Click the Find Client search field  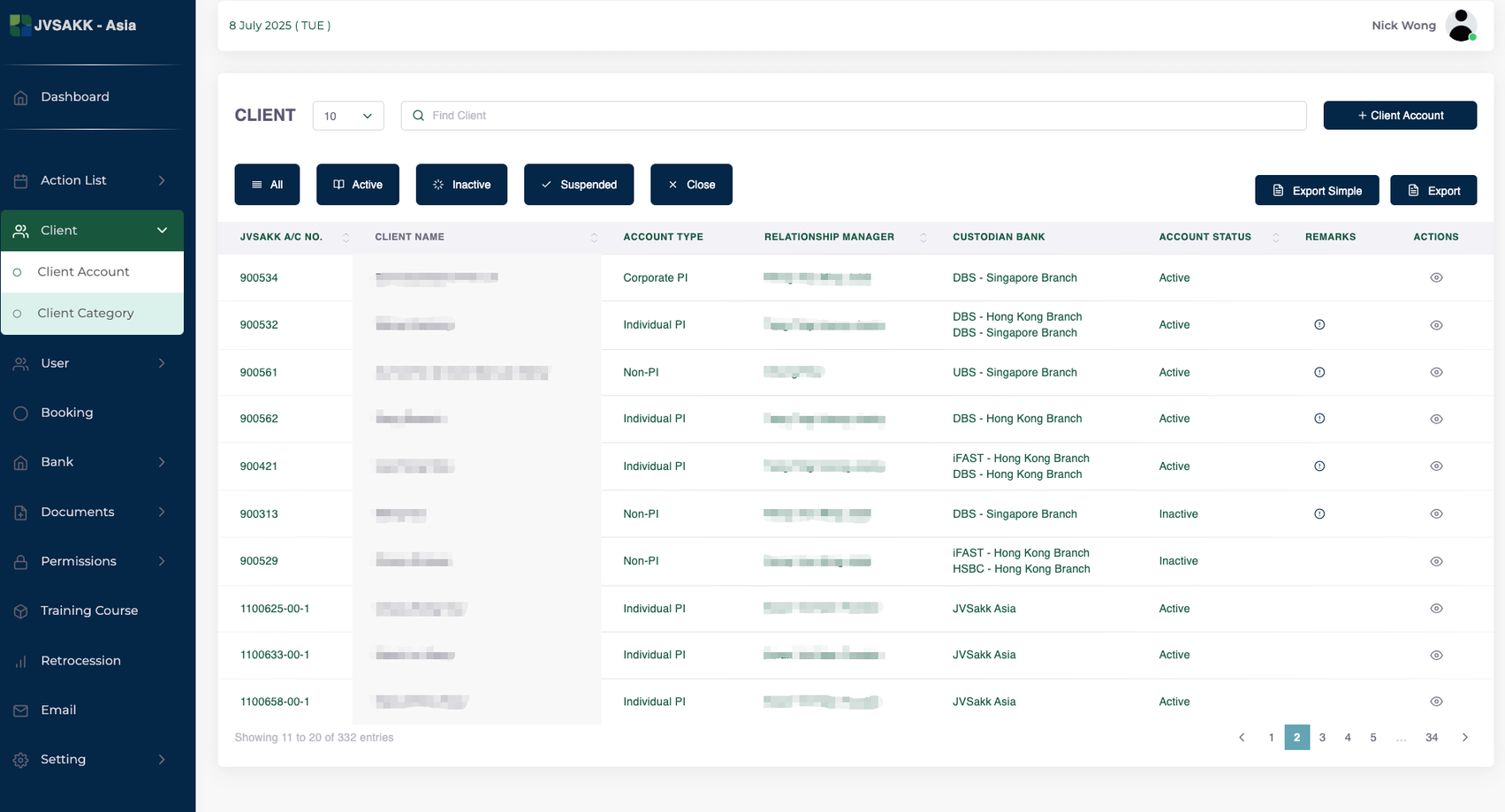(853, 116)
